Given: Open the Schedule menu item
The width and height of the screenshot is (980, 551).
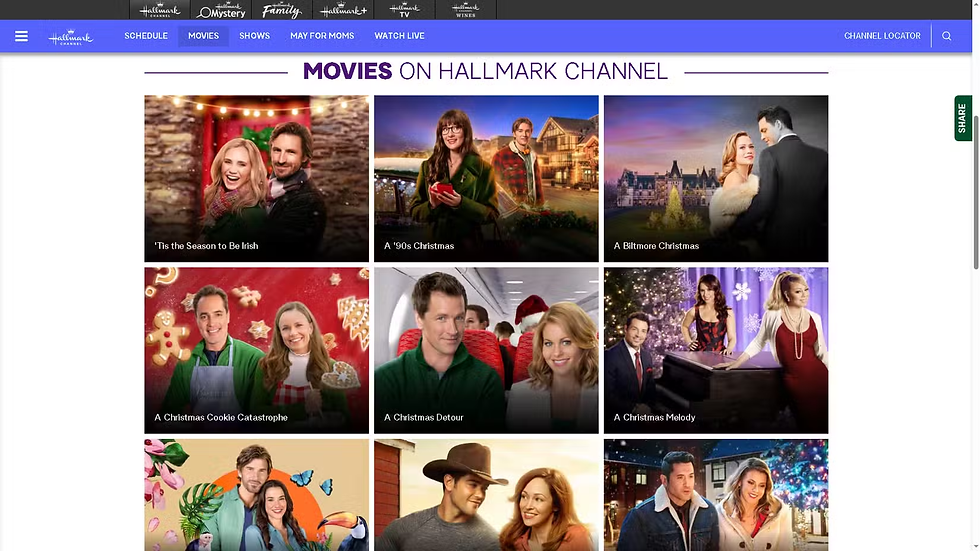Looking at the screenshot, I should tap(146, 36).
